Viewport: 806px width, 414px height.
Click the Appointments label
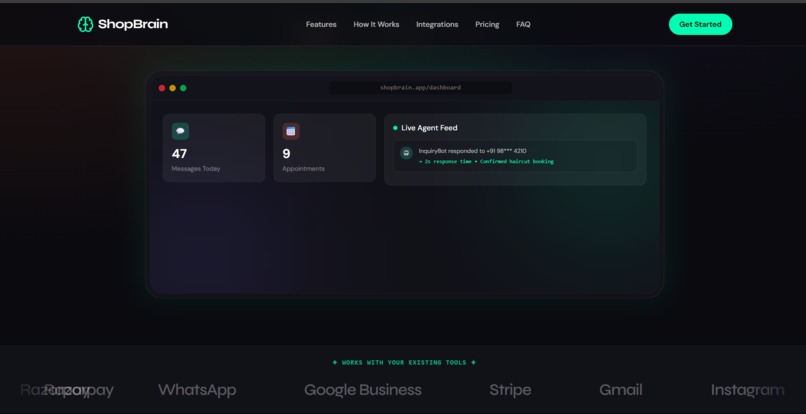click(x=303, y=169)
